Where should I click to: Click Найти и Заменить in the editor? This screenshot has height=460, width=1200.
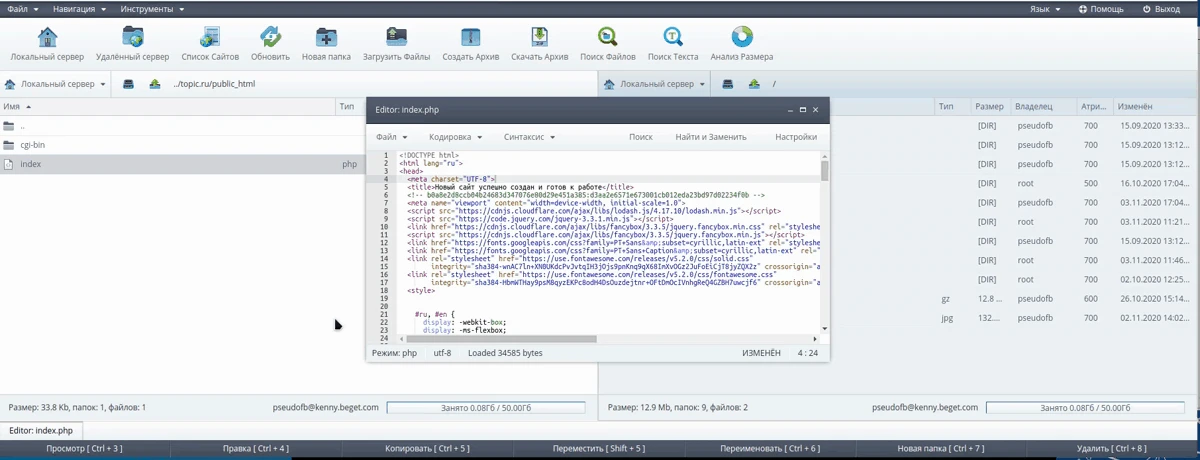tap(710, 137)
